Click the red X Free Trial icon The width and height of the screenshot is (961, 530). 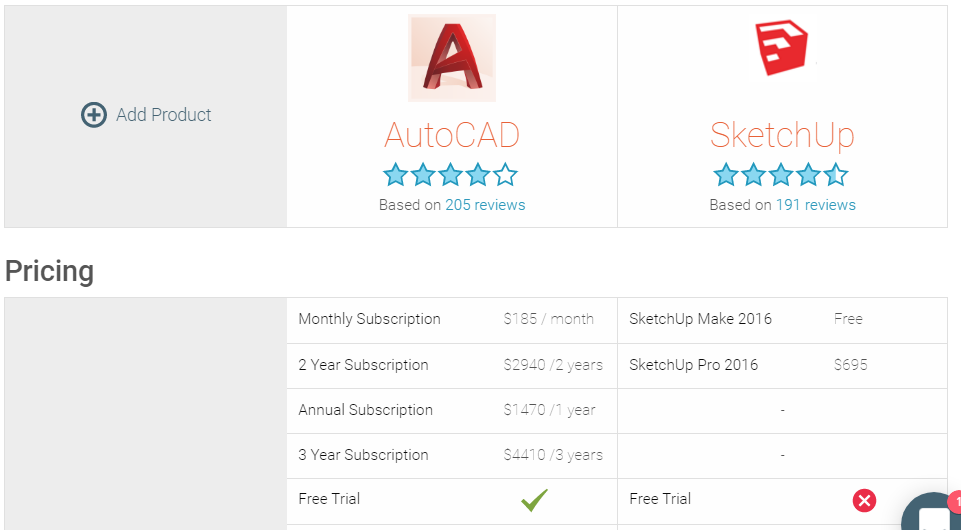864,501
